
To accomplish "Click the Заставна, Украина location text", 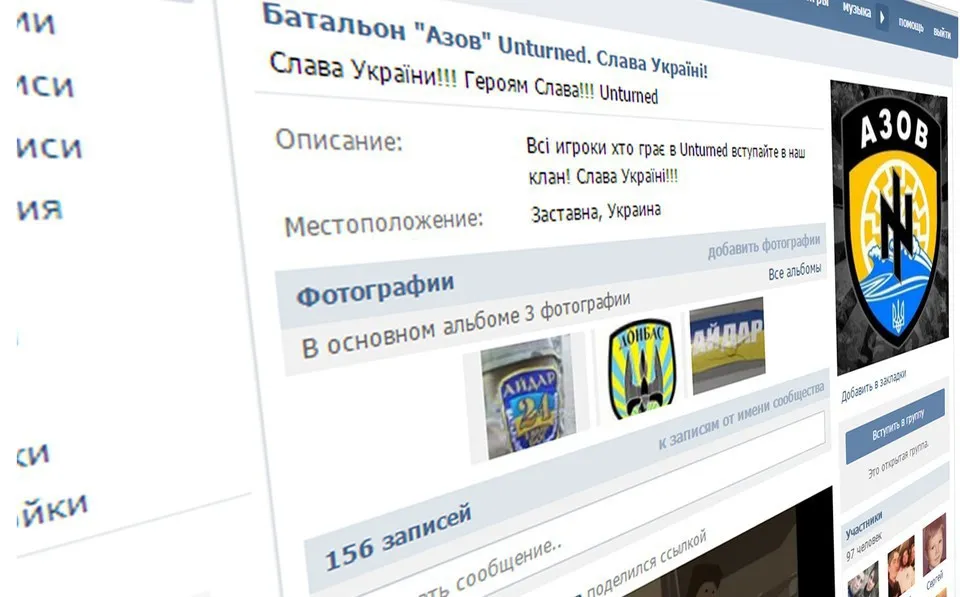I will (x=596, y=212).
